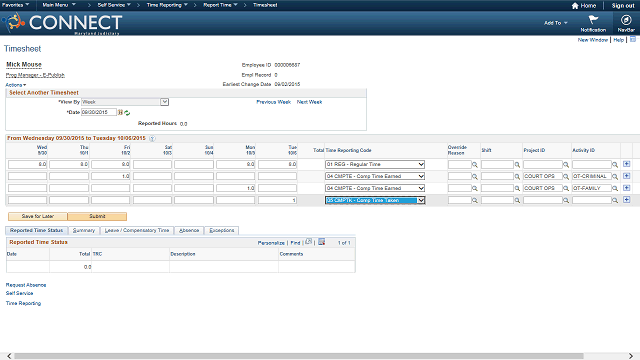Screen dimensions: 640x360
Task: Open the NavBar compass icon
Action: click(626, 20)
